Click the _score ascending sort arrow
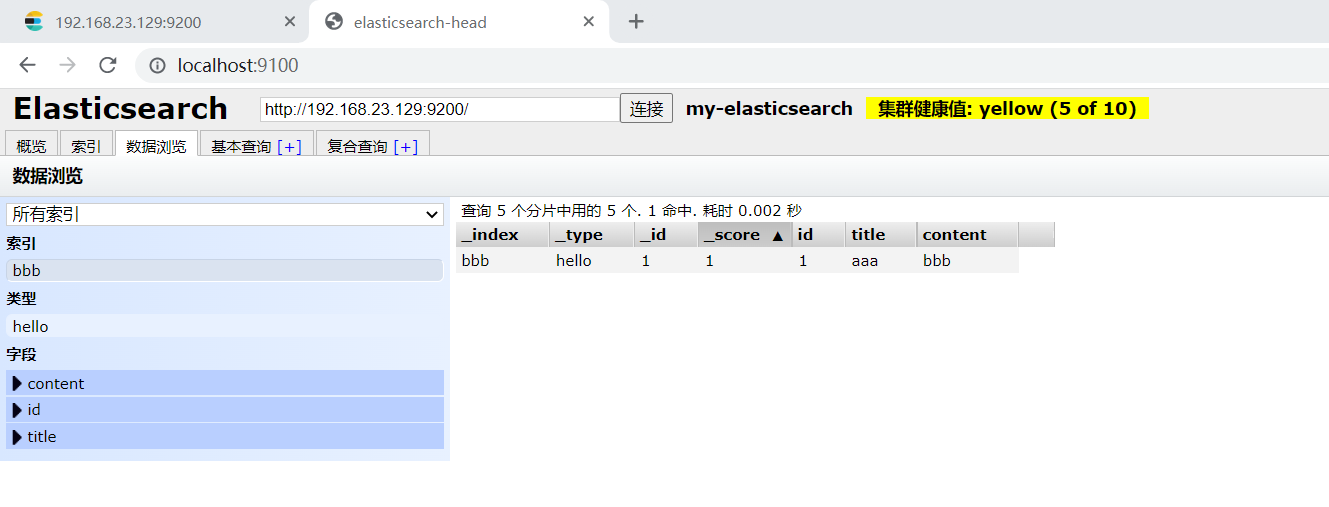The height and width of the screenshot is (507, 1329). click(778, 236)
